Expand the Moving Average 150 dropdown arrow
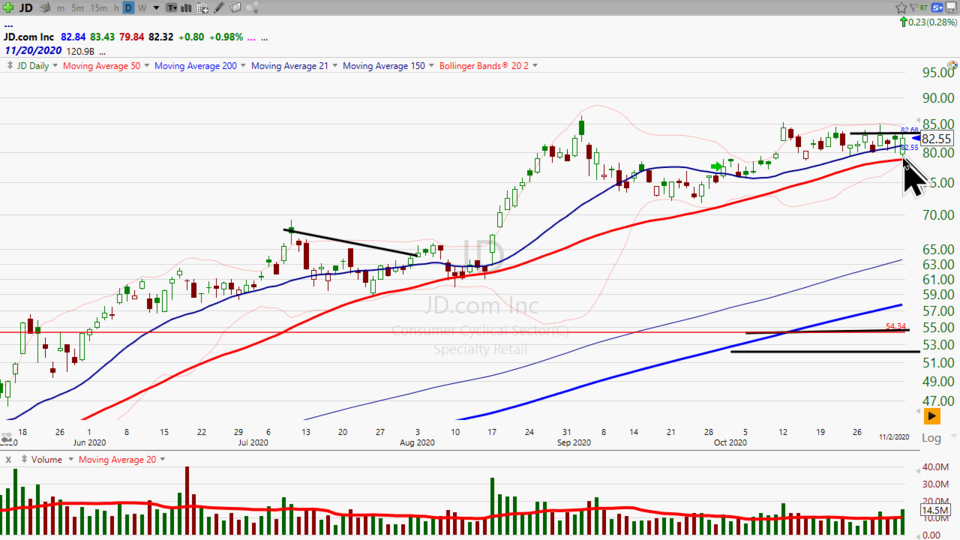The height and width of the screenshot is (540, 960). (x=432, y=66)
